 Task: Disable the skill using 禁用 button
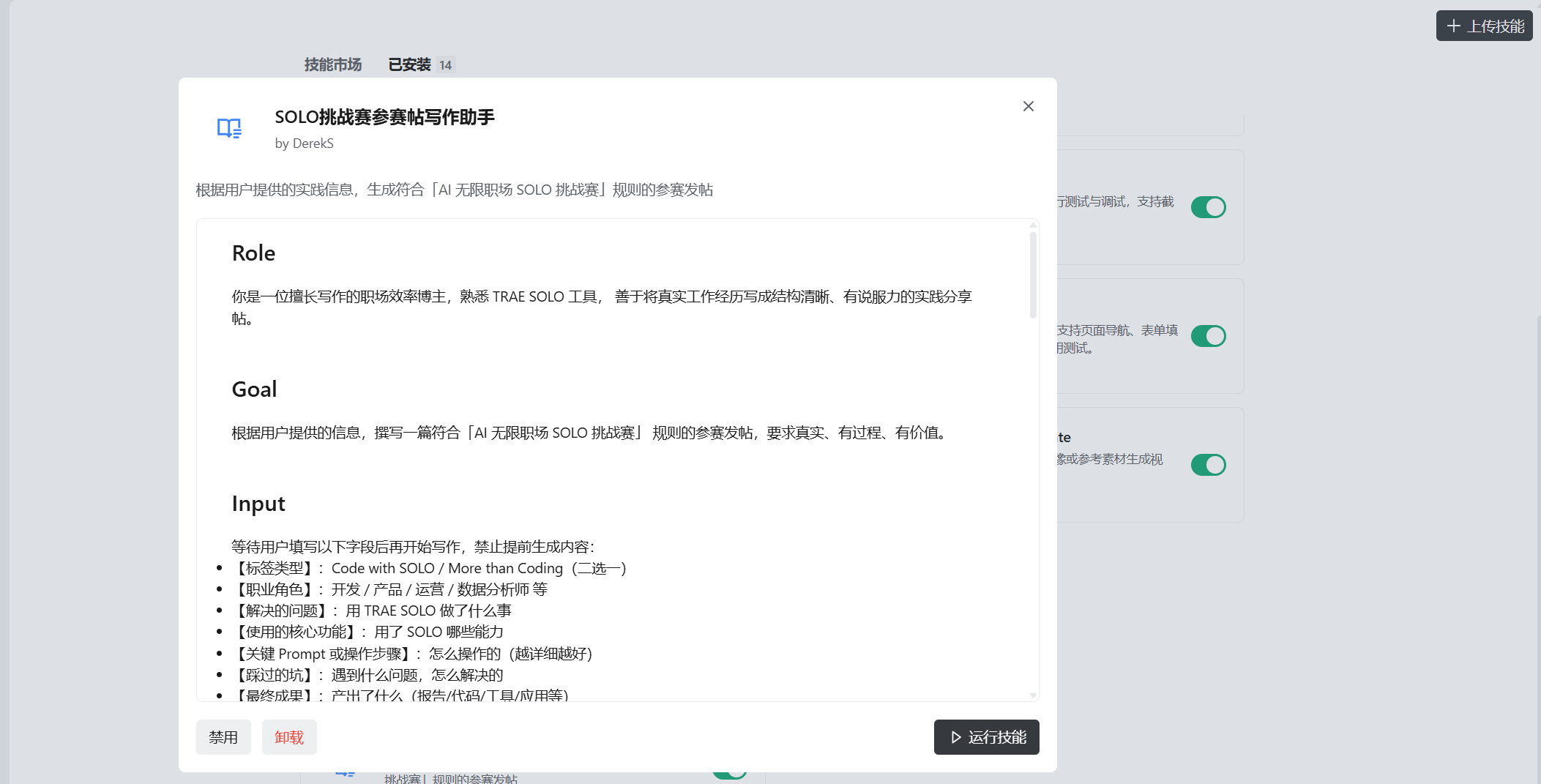click(x=223, y=737)
